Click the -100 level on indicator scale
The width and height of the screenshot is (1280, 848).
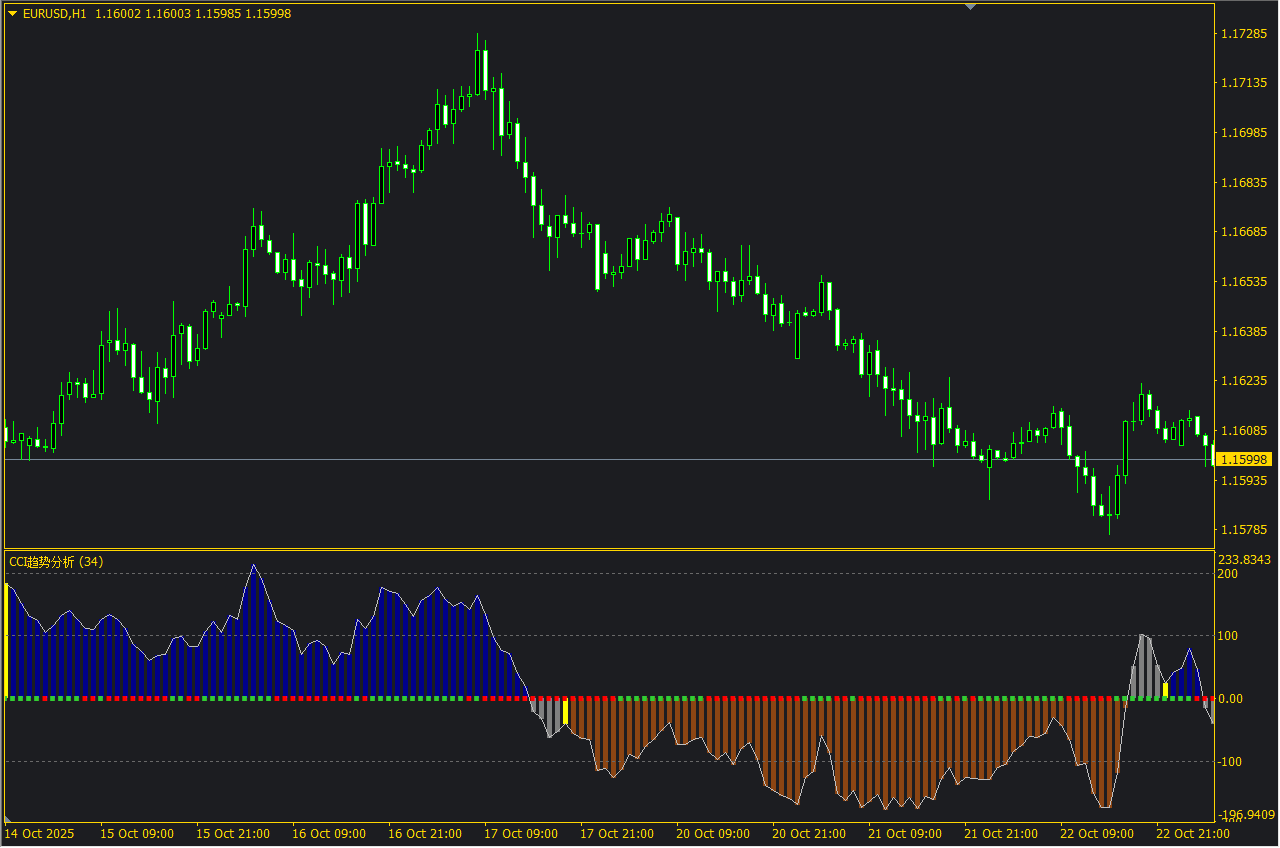click(1229, 762)
